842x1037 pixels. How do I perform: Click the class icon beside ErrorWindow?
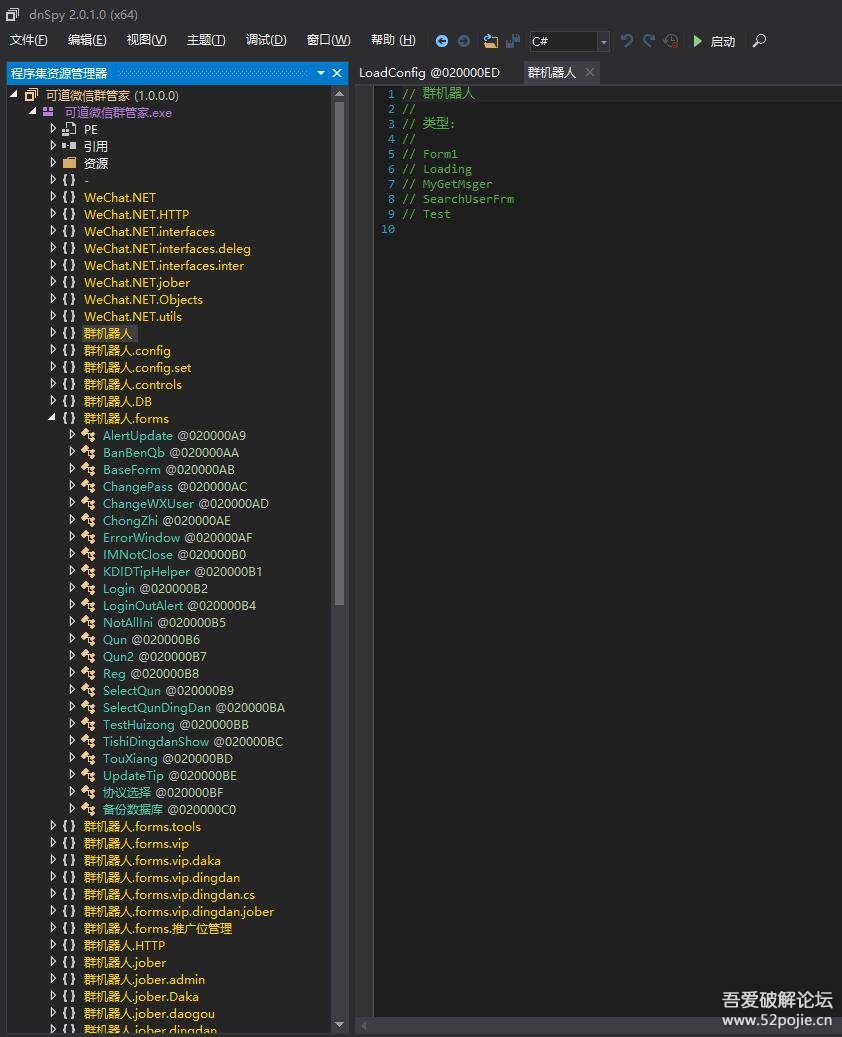88,537
